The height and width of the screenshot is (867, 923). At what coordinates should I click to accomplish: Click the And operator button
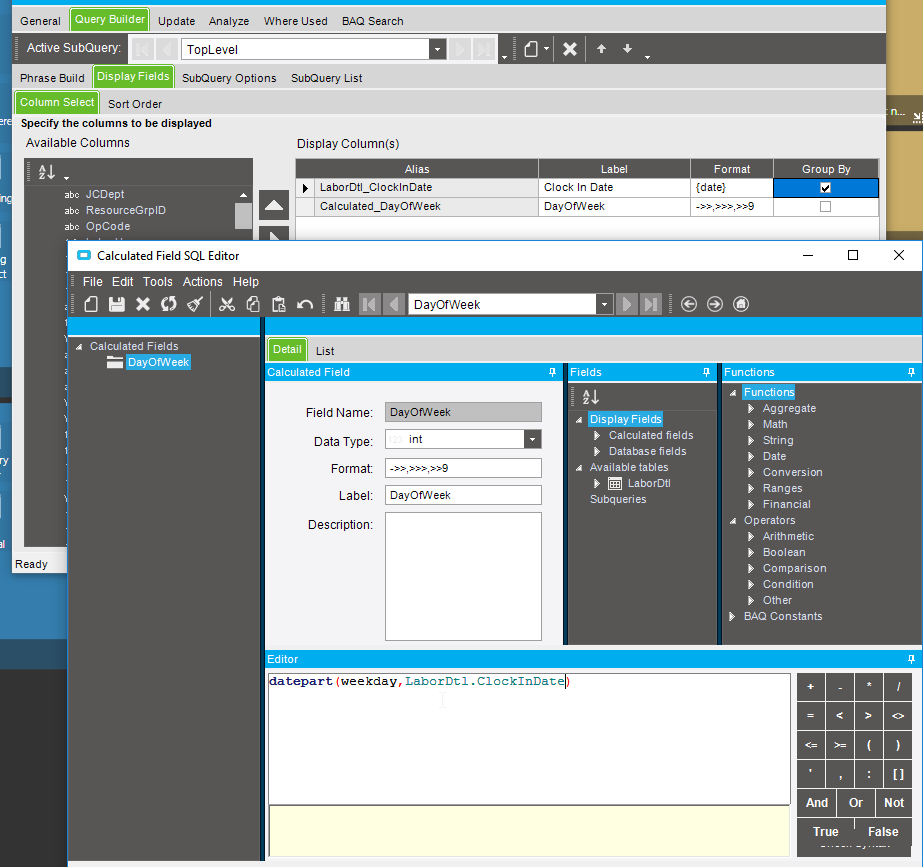817,802
